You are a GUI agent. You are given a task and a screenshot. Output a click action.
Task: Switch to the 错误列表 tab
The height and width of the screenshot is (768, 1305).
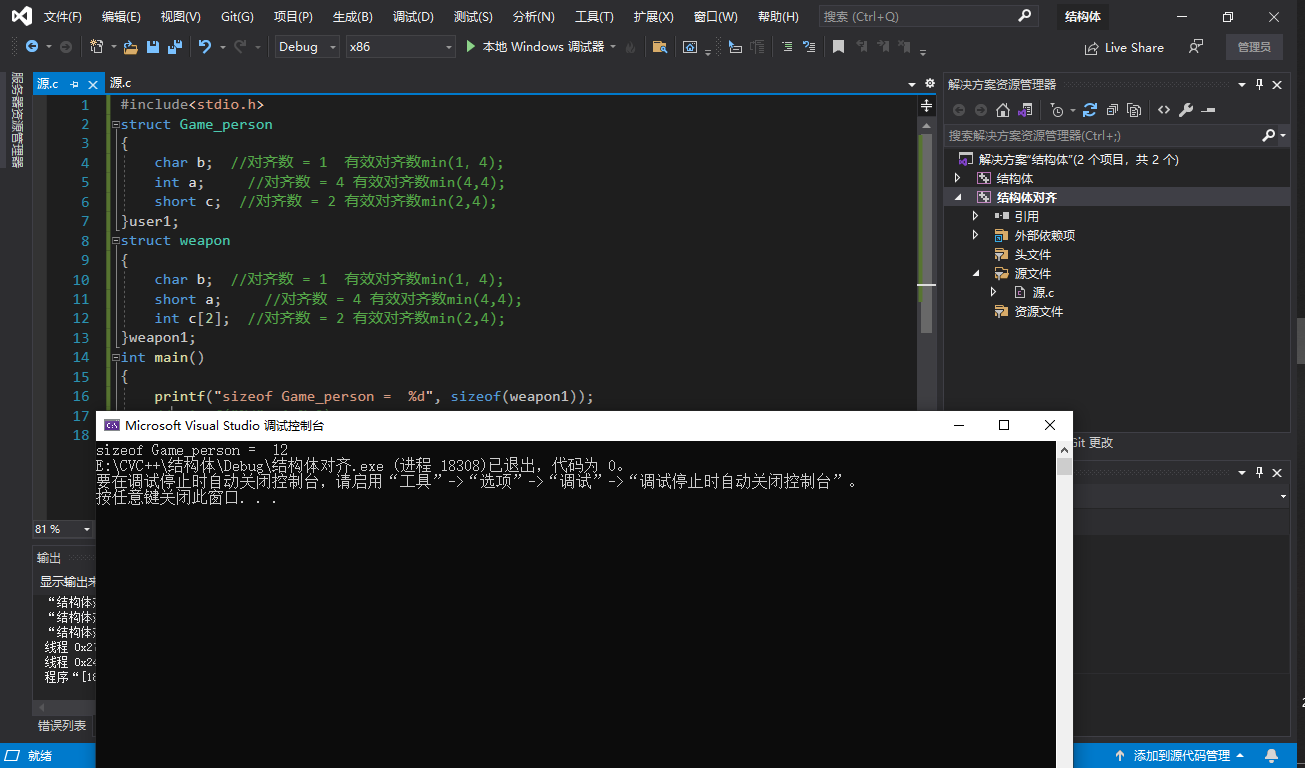pyautogui.click(x=62, y=726)
